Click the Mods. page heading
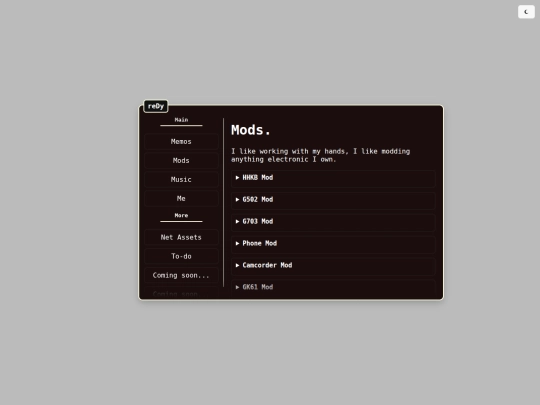 [x=251, y=130]
